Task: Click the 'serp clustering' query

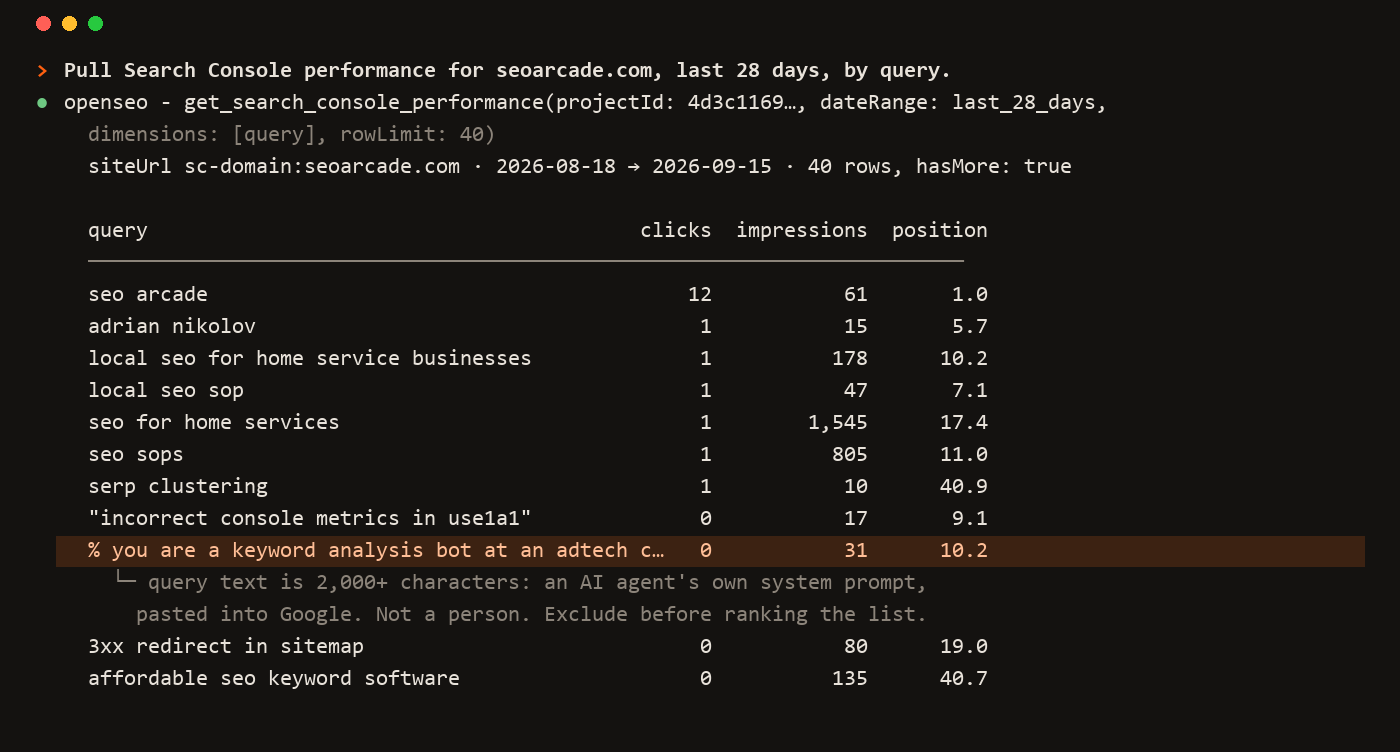Action: 178,486
